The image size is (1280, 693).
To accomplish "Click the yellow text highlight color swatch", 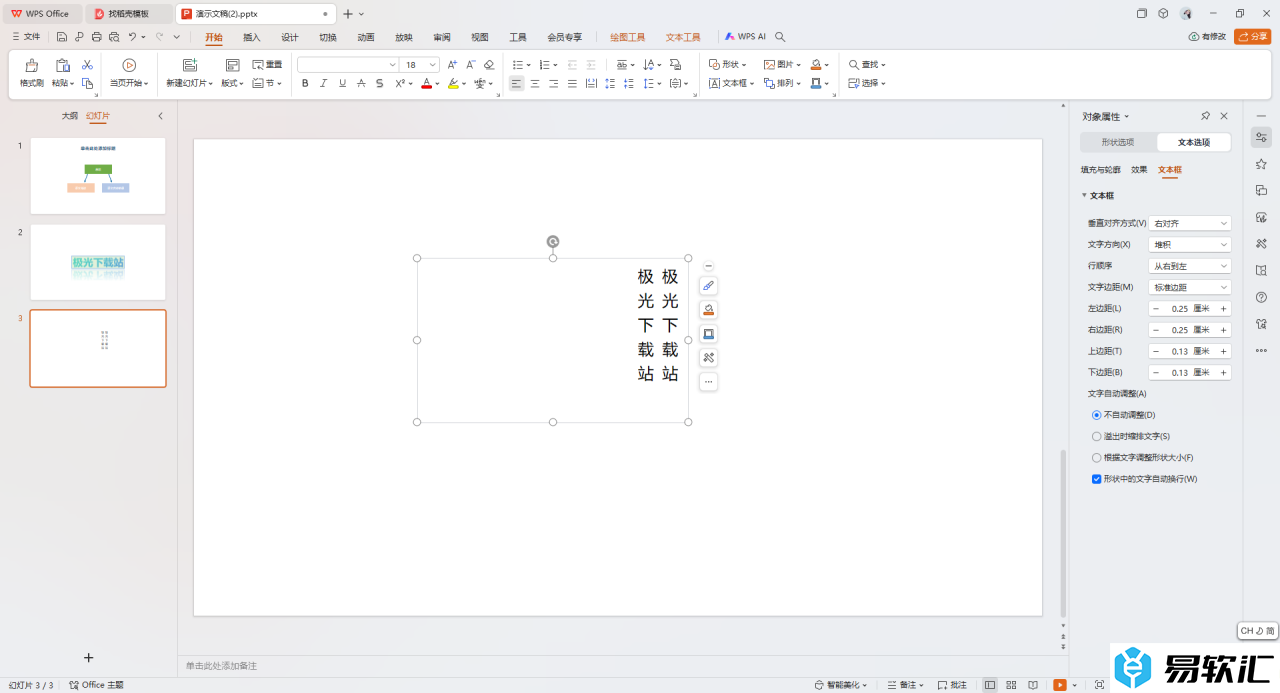I will pyautogui.click(x=453, y=84).
